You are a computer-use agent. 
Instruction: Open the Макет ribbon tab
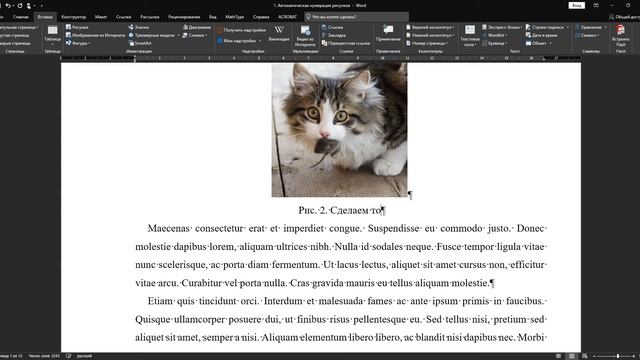point(101,17)
